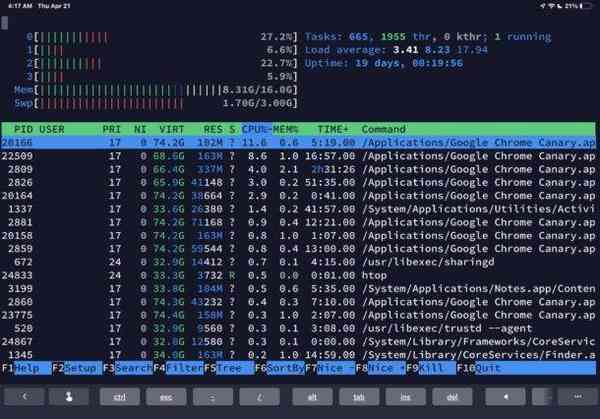The image size is (600, 419).
Task: Select the Notes.app process row PID 3199
Action: coord(298,289)
